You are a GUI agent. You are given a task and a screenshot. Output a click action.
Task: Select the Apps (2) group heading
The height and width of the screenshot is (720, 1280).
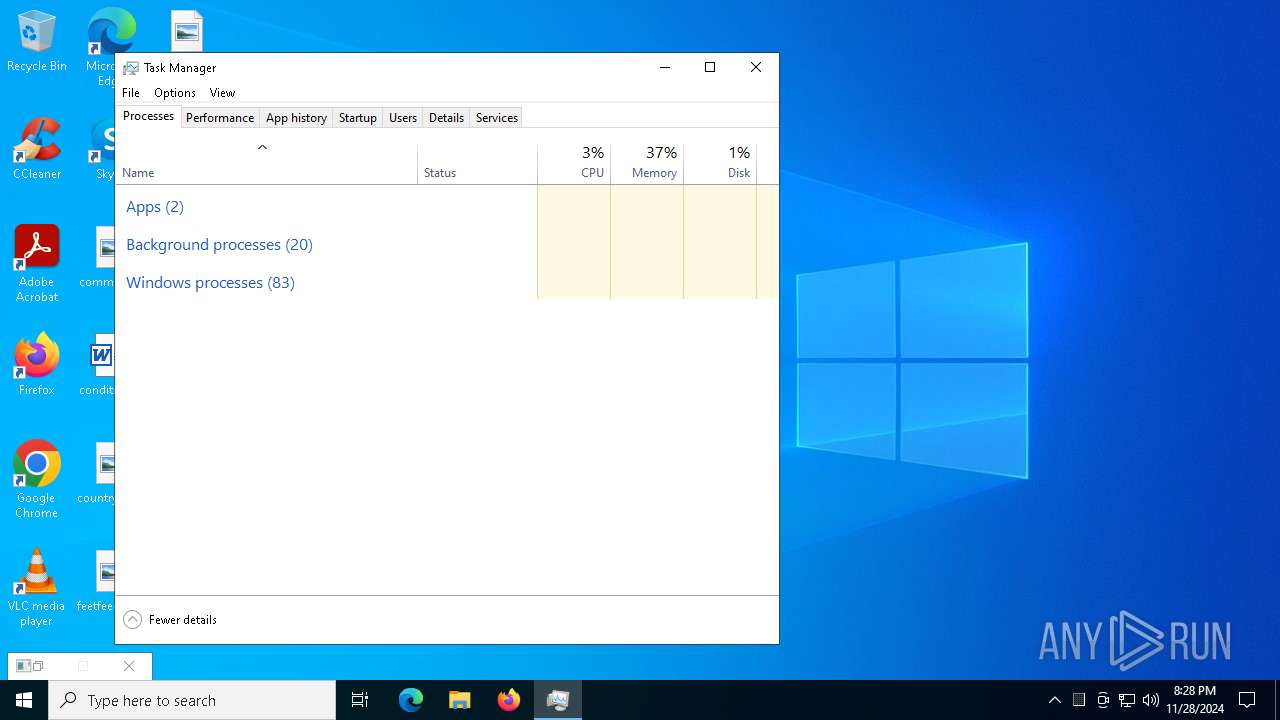point(155,207)
